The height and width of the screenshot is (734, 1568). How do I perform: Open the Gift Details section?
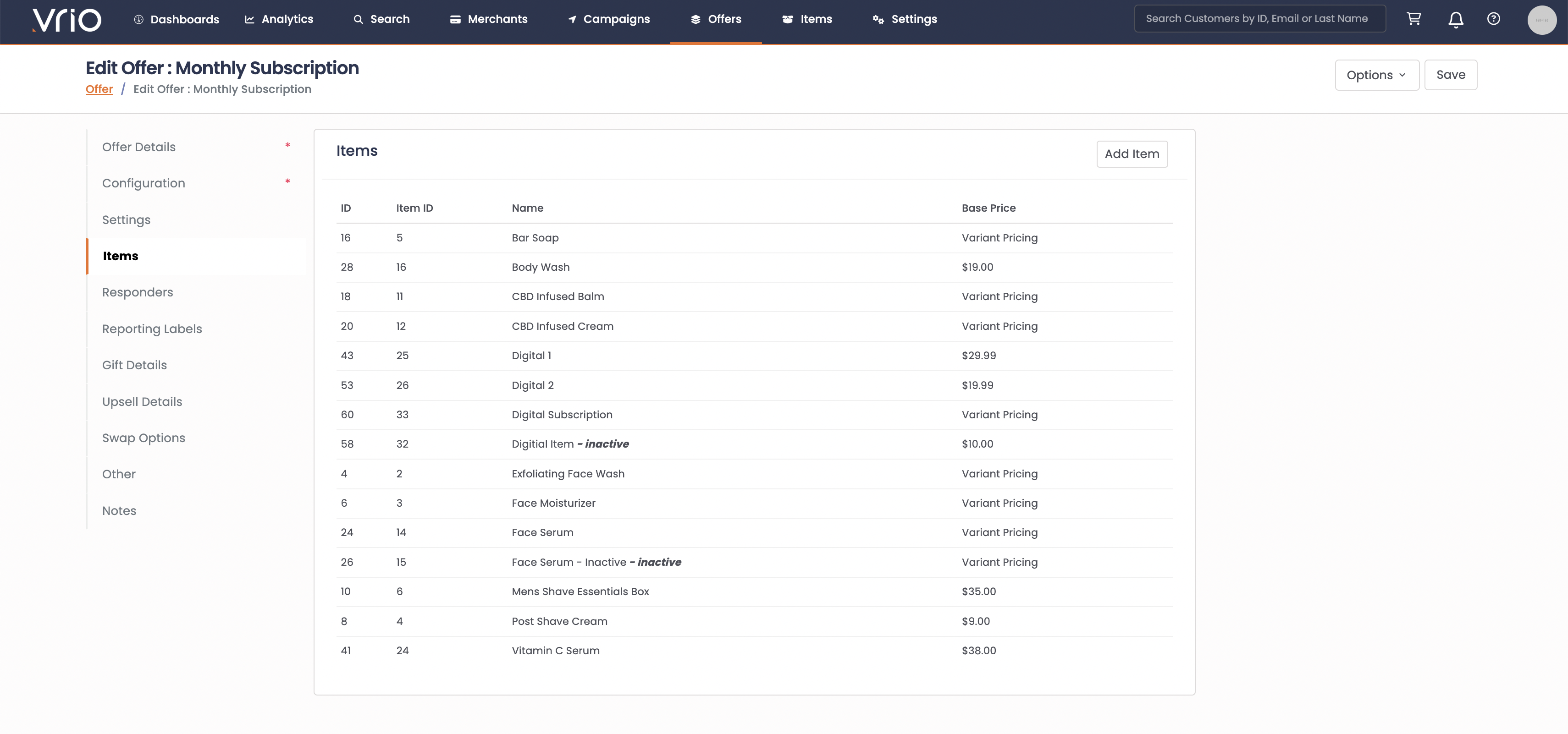pos(196,365)
